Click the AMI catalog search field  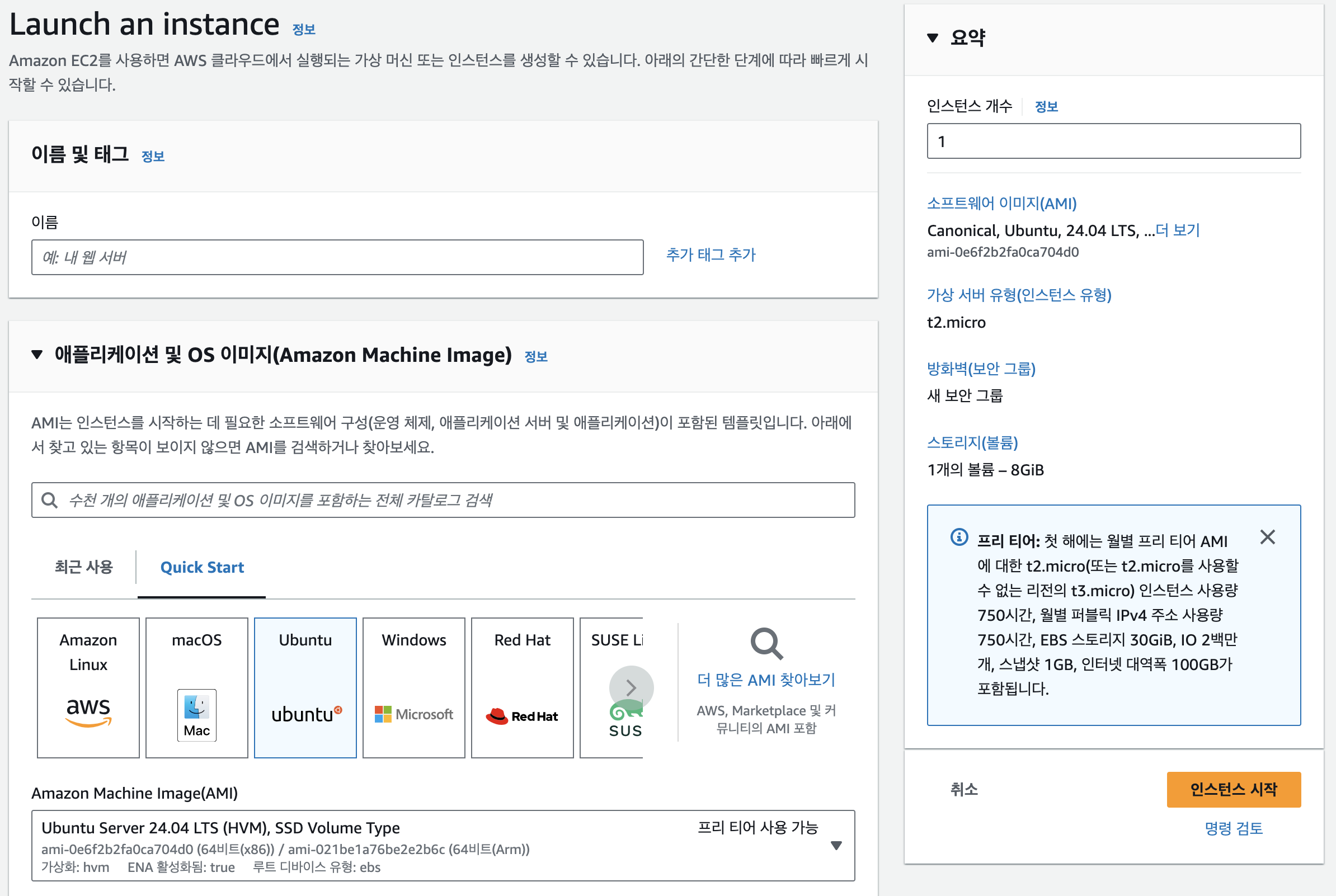444,500
